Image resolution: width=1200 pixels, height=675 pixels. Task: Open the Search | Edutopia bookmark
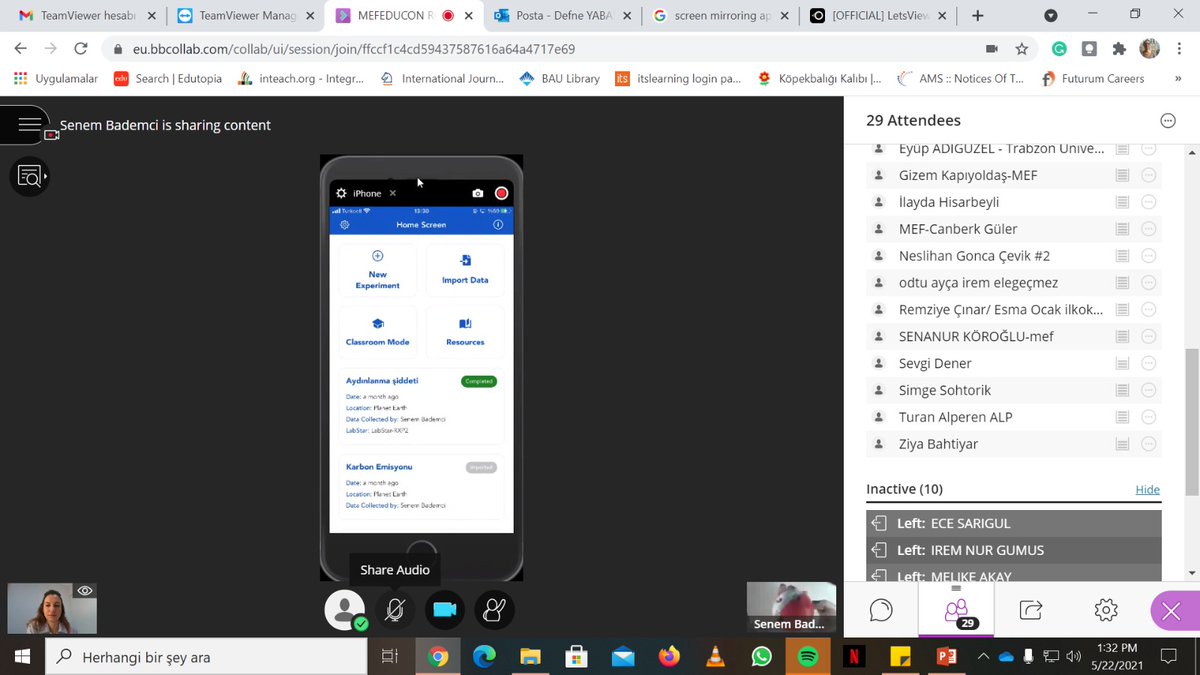coord(166,78)
